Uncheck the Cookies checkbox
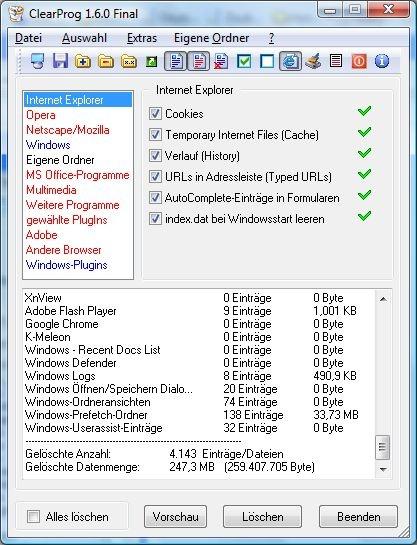The image size is (417, 545). (155, 114)
